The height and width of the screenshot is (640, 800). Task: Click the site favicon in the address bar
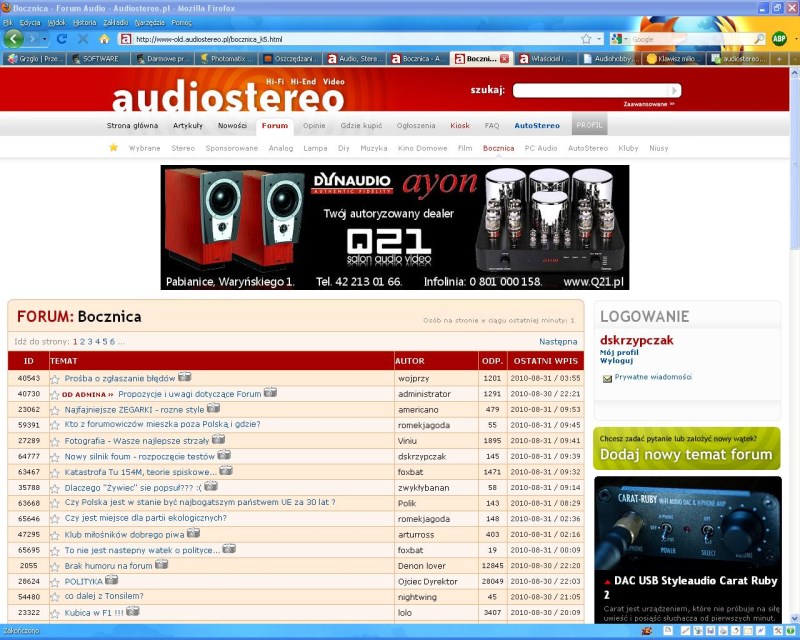click(x=126, y=39)
